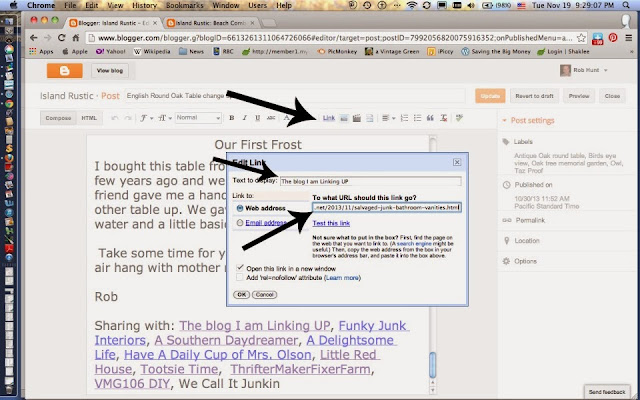This screenshot has width=640, height=400.
Task: Open the text alignment dropdown
Action: pos(388,118)
